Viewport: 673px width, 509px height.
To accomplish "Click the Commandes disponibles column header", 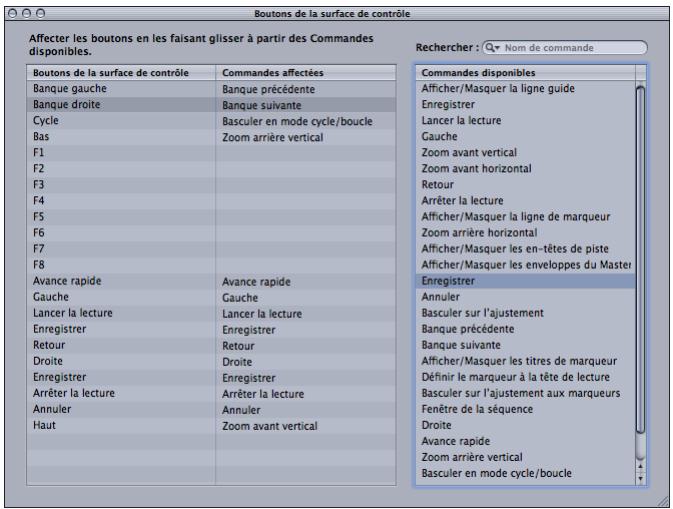I will 525,73.
